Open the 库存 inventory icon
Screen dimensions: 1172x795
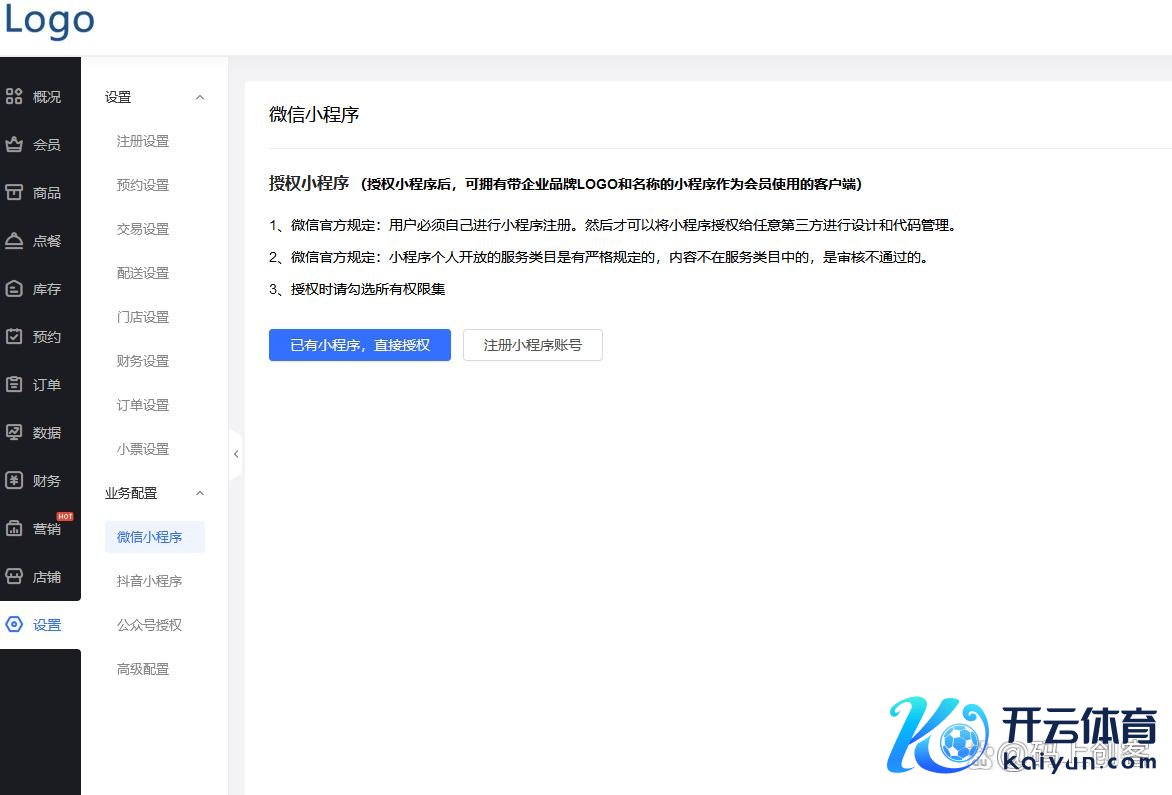tap(14, 289)
